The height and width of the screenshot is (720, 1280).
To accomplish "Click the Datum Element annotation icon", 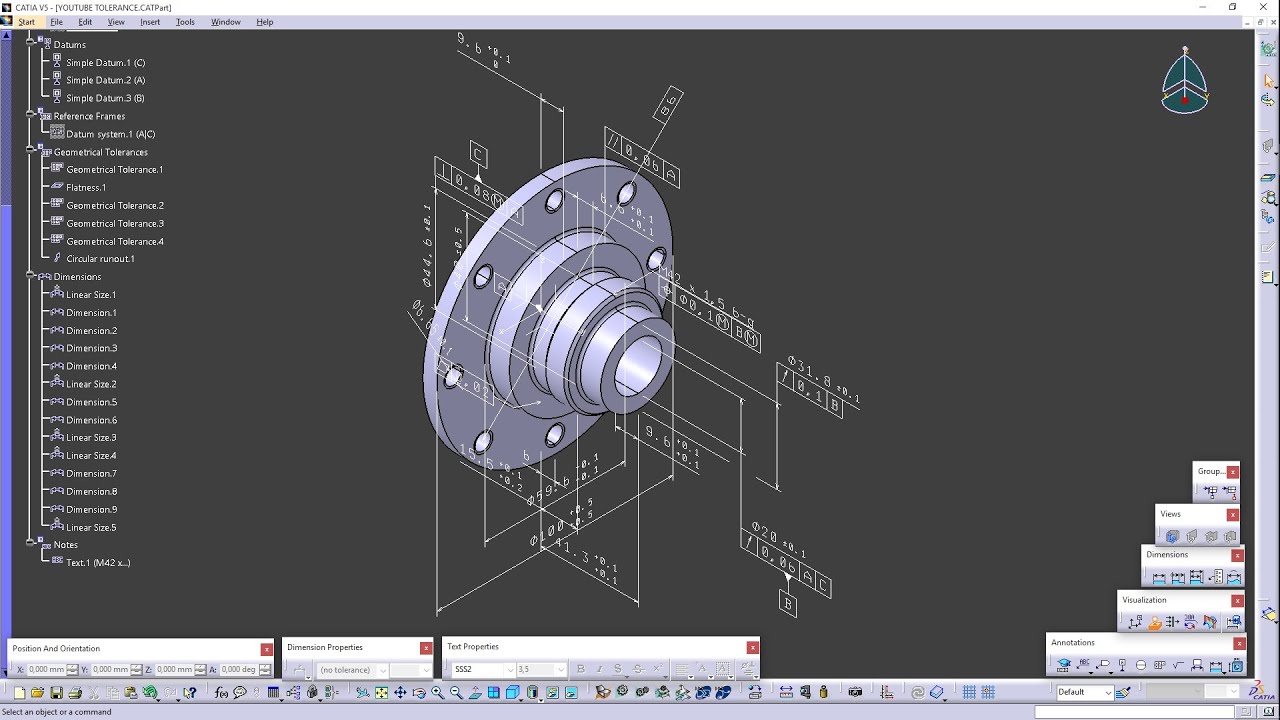I will coord(1122,666).
